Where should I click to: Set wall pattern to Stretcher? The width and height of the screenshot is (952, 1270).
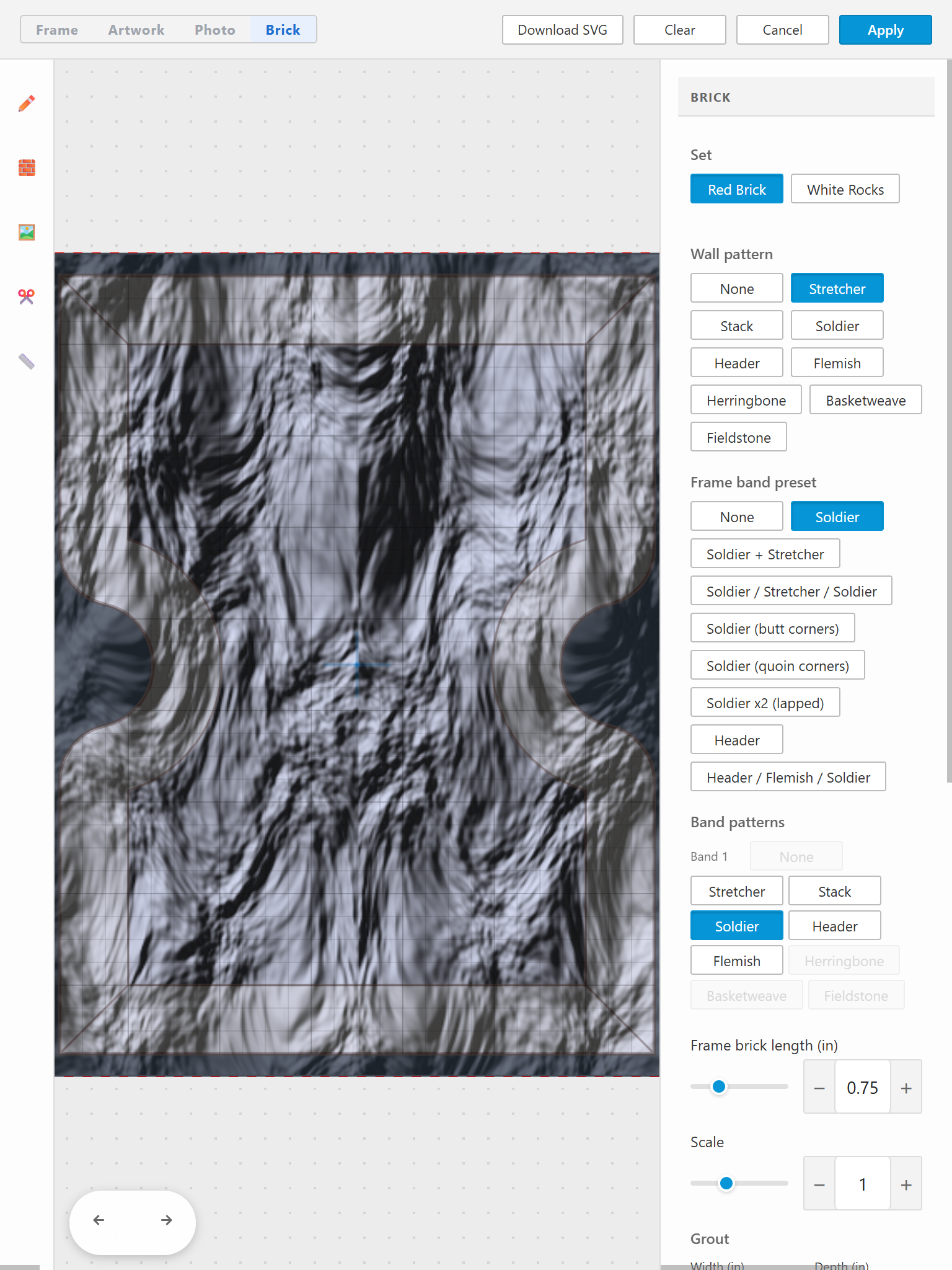tap(837, 288)
